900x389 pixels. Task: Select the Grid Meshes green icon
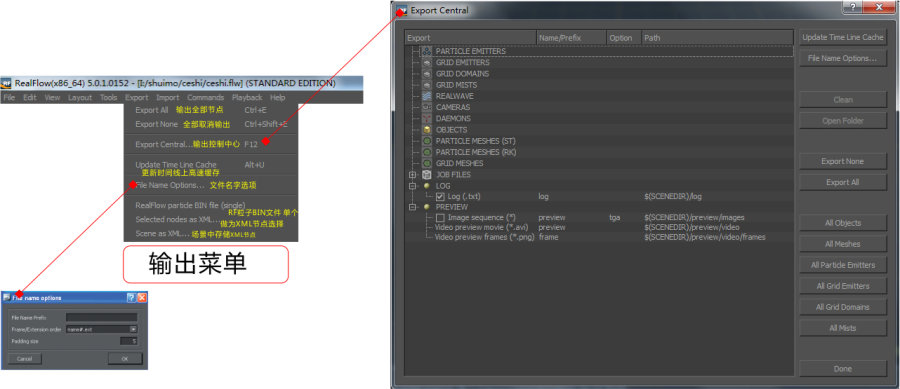426,163
